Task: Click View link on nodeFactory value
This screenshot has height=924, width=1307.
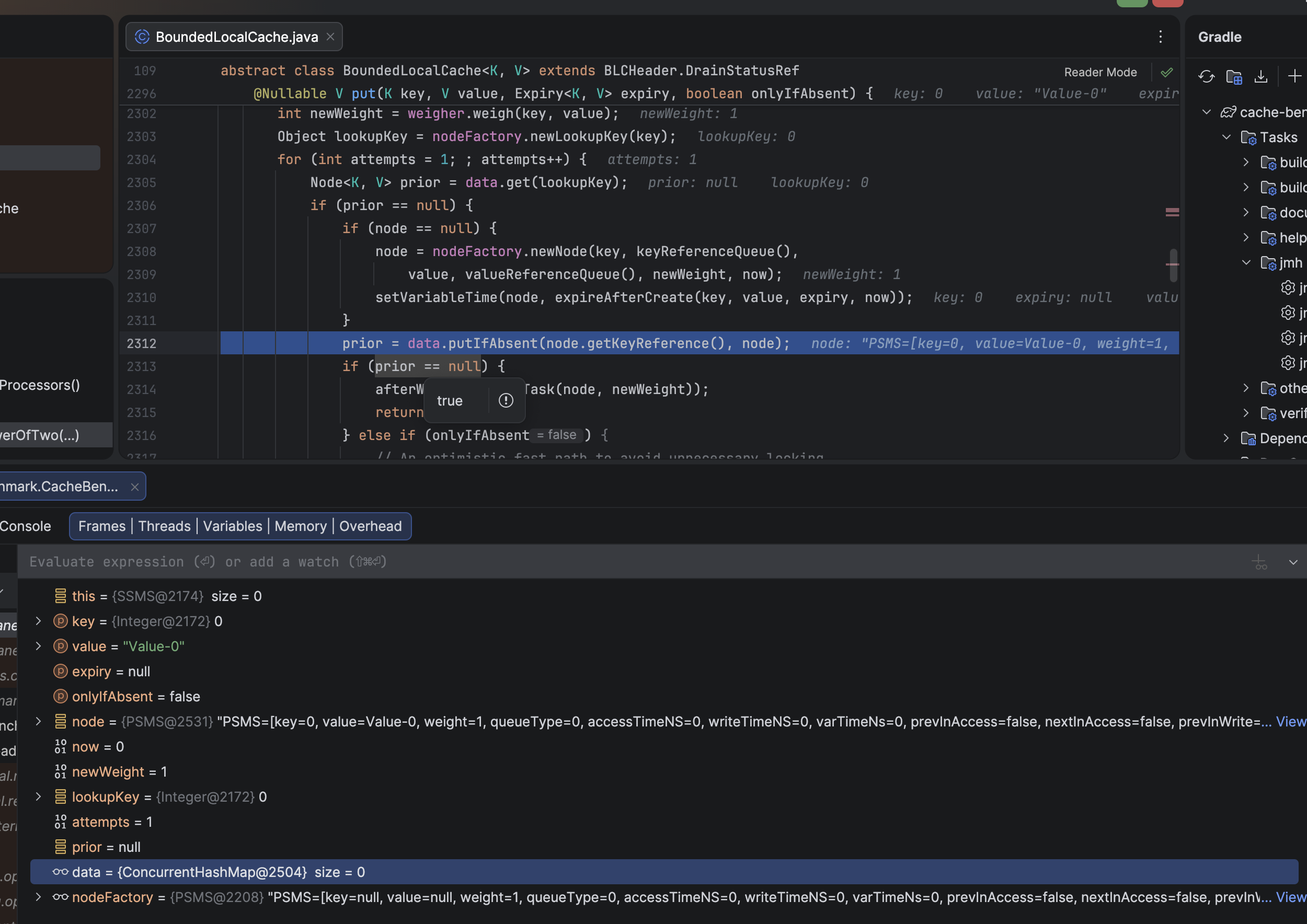Action: point(1290,897)
